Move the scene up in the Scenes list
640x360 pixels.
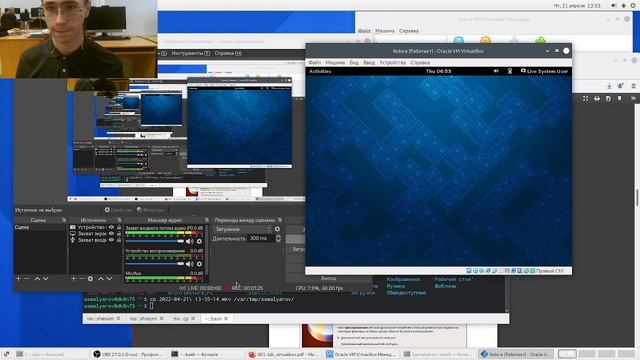37,278
